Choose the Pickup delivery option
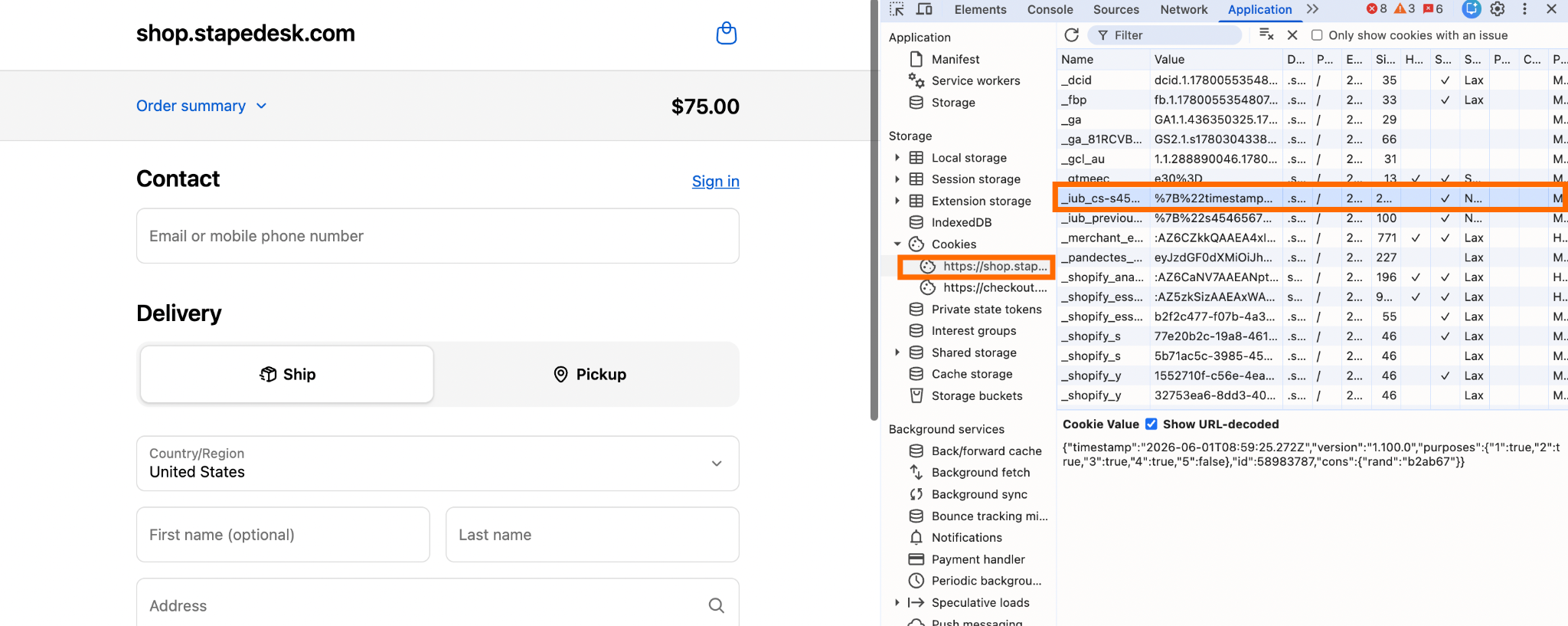This screenshot has height=626, width=1568. pos(590,374)
